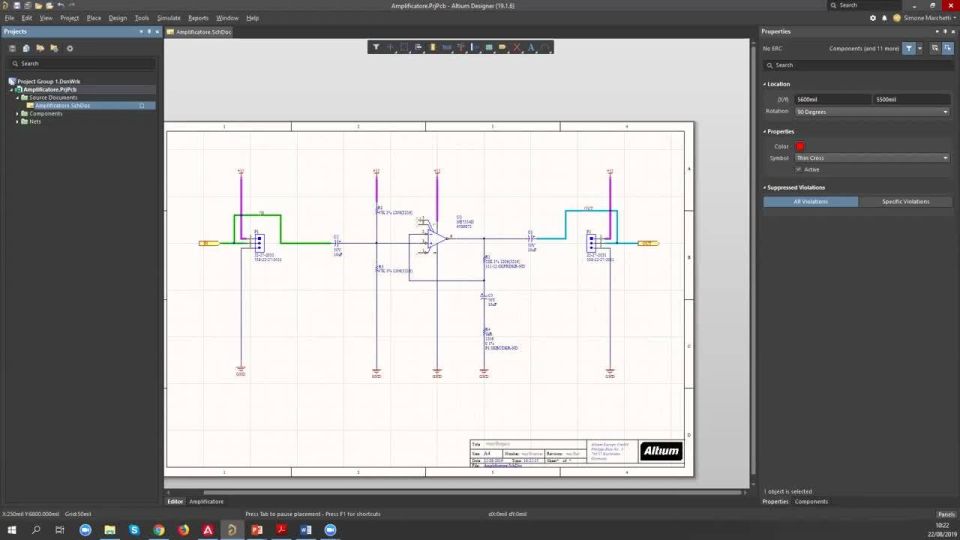Select Project Group 1.DsnWrk in tree

[48, 81]
